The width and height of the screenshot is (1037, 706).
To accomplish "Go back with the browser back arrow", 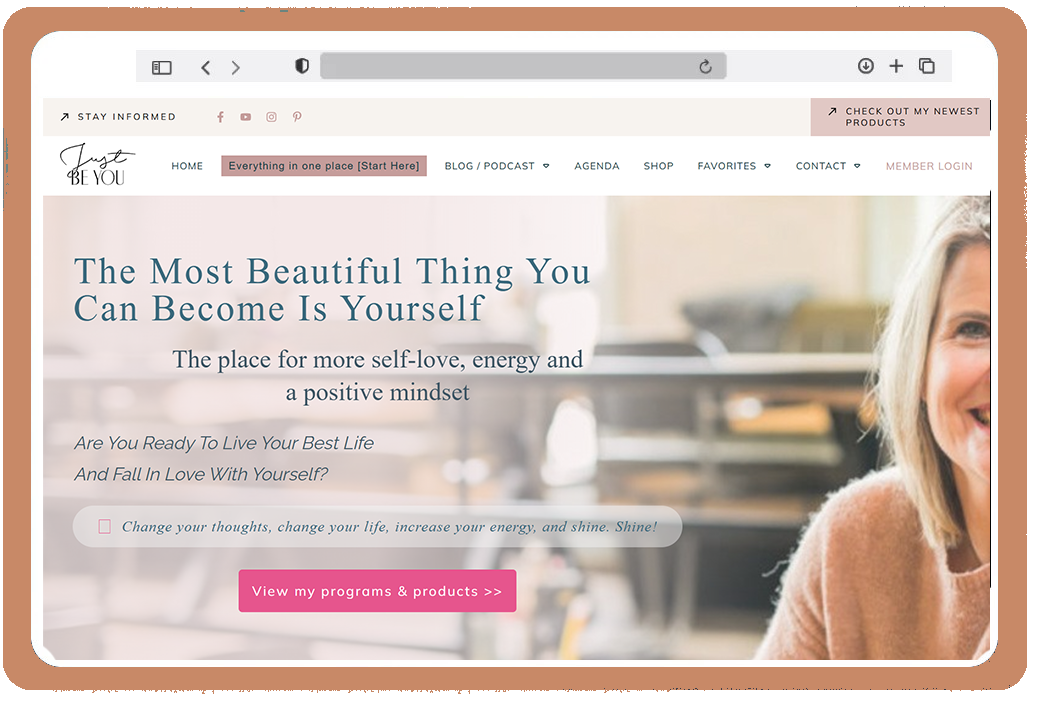I will (x=206, y=67).
